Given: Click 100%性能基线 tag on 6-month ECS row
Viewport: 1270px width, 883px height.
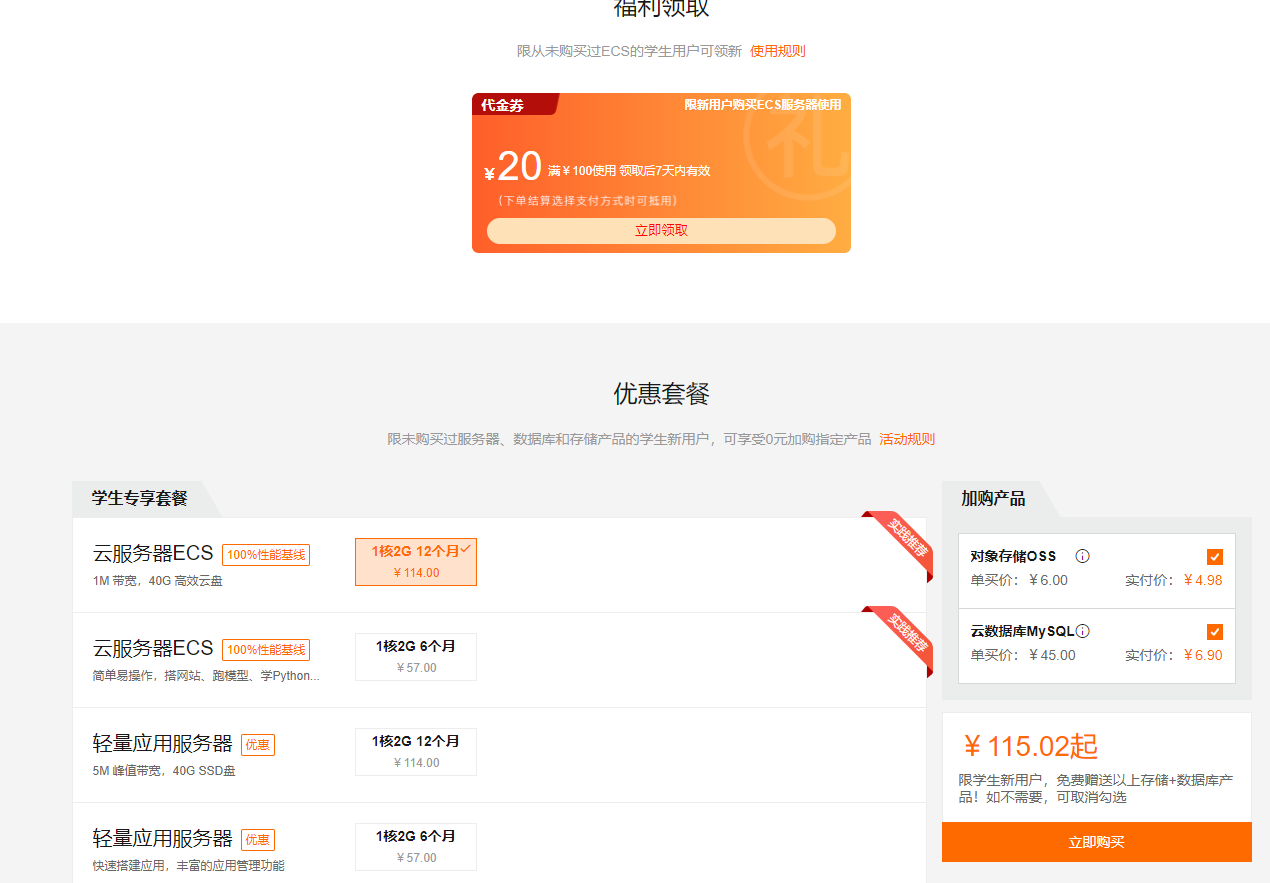Looking at the screenshot, I should pos(266,650).
